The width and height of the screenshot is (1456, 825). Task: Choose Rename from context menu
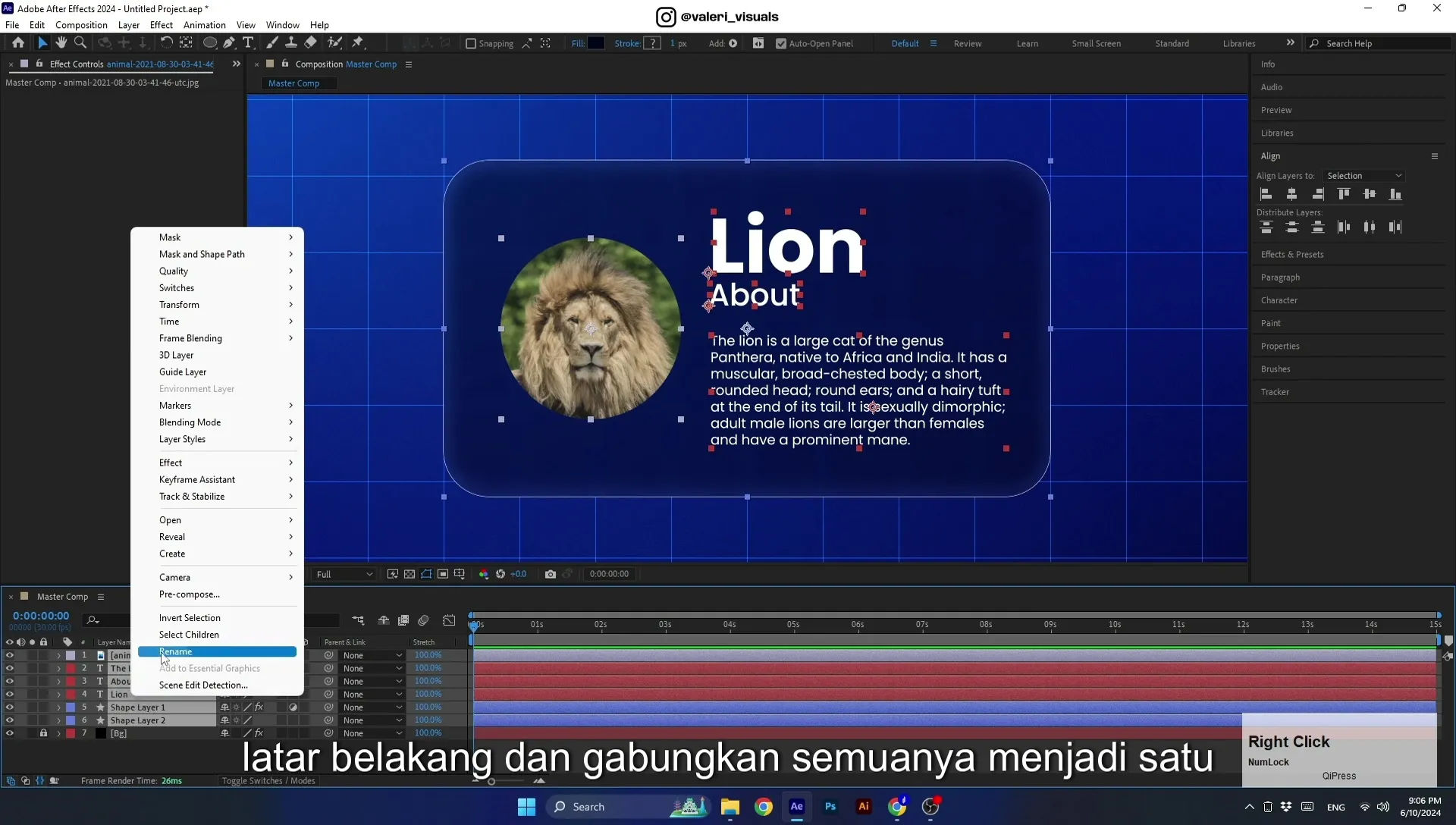217,652
